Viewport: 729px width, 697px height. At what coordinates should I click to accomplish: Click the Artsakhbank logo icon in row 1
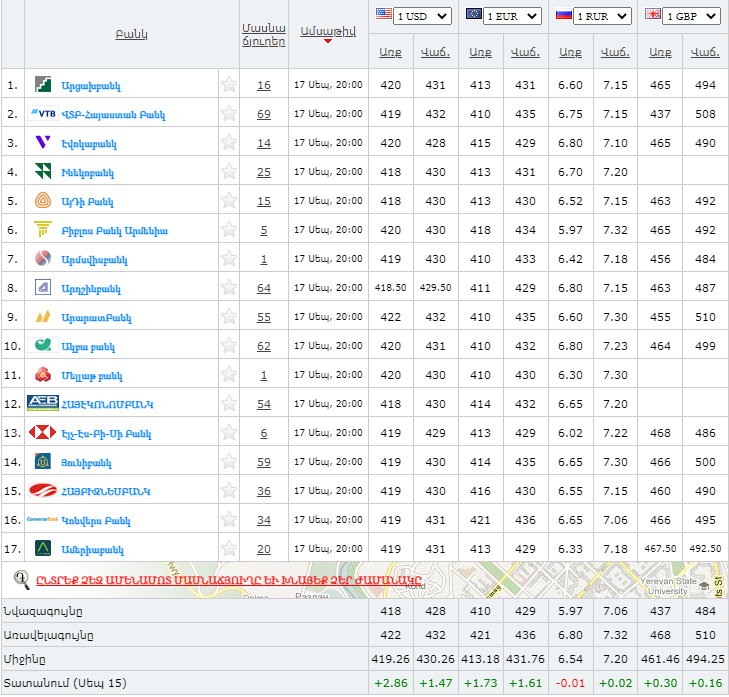(43, 85)
